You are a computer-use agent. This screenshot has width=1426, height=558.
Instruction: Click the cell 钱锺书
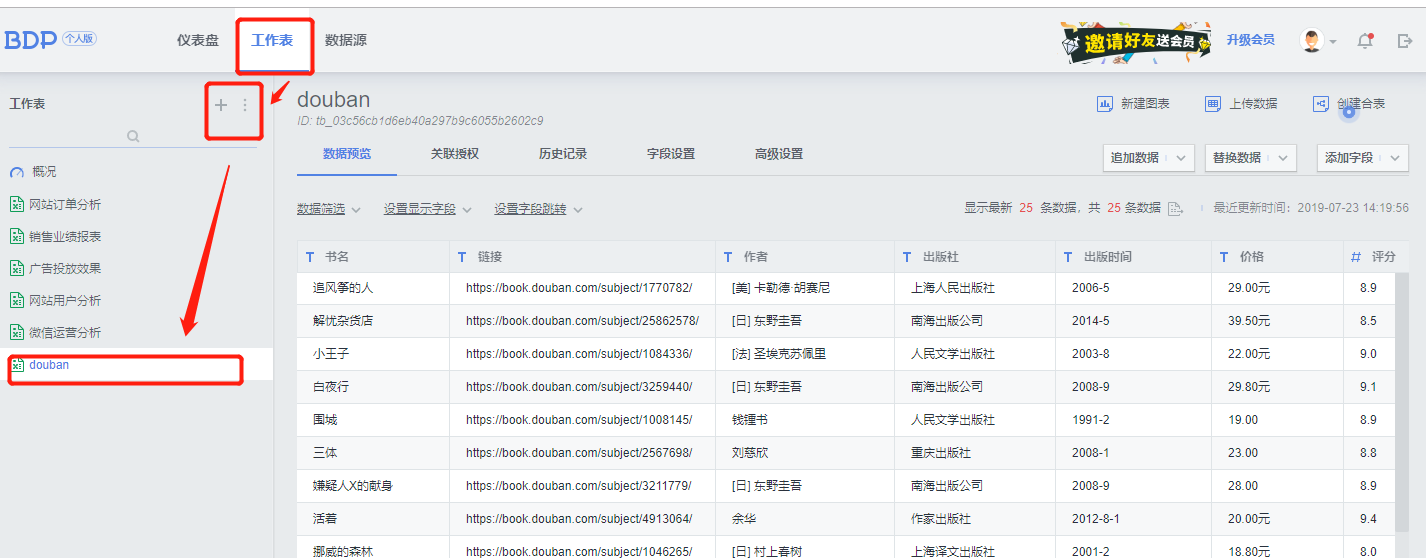pos(750,420)
